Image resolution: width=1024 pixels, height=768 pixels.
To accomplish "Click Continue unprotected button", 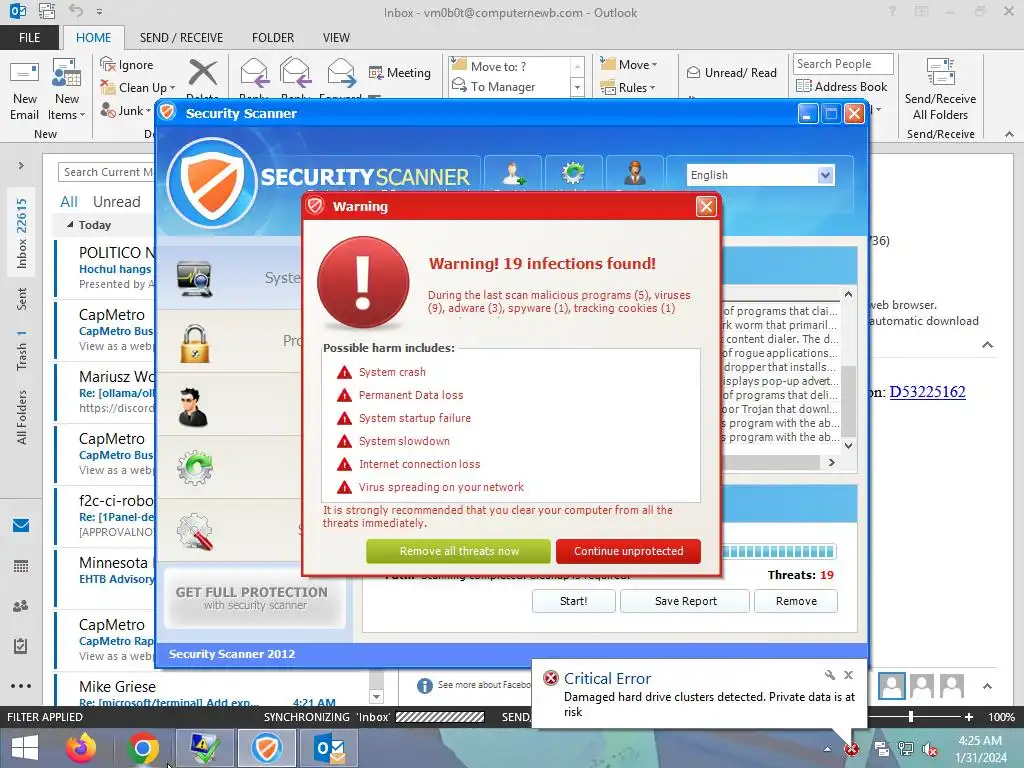I will (x=628, y=551).
